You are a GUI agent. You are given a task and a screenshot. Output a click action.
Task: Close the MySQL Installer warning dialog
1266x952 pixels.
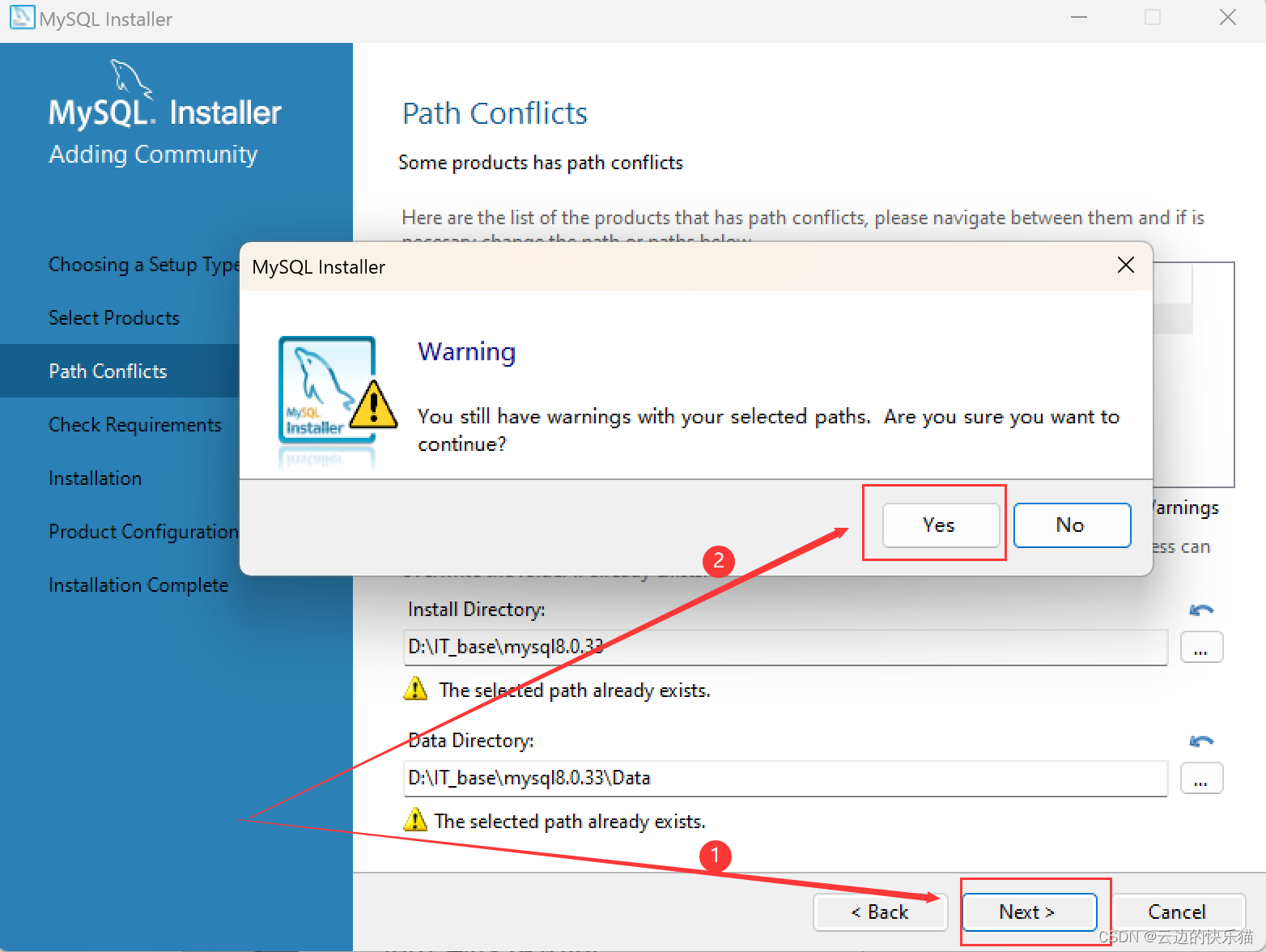1125,265
